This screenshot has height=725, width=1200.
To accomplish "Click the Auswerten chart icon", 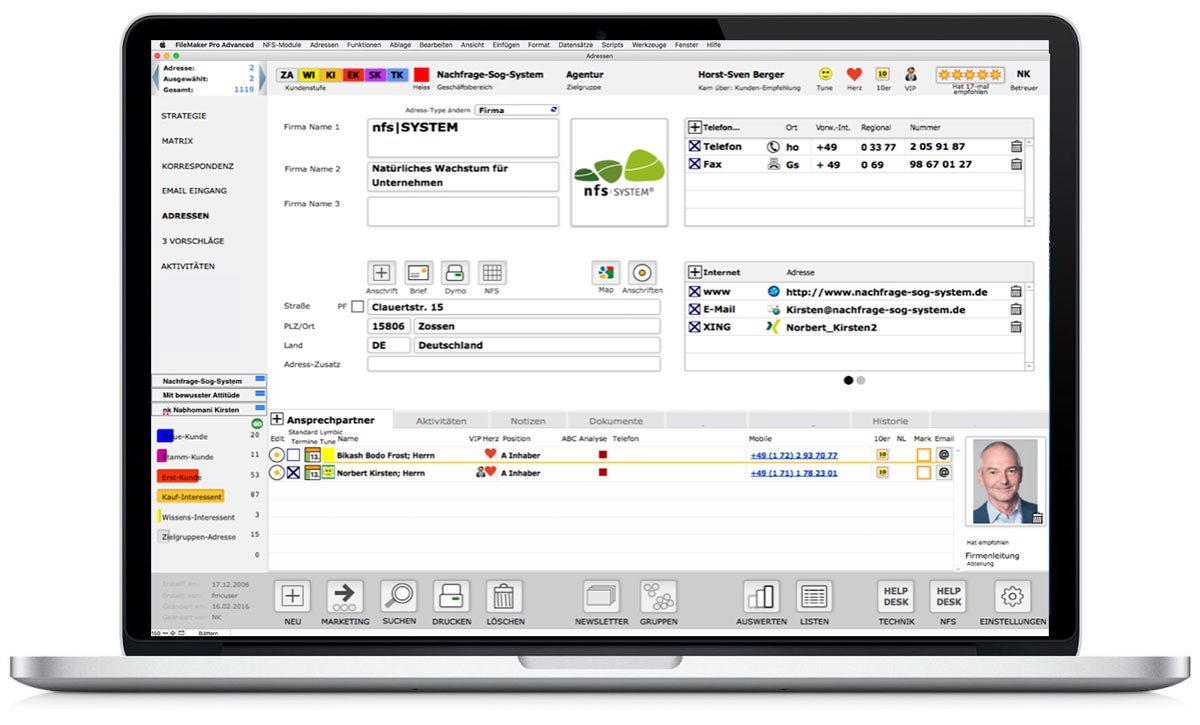I will click(x=761, y=597).
